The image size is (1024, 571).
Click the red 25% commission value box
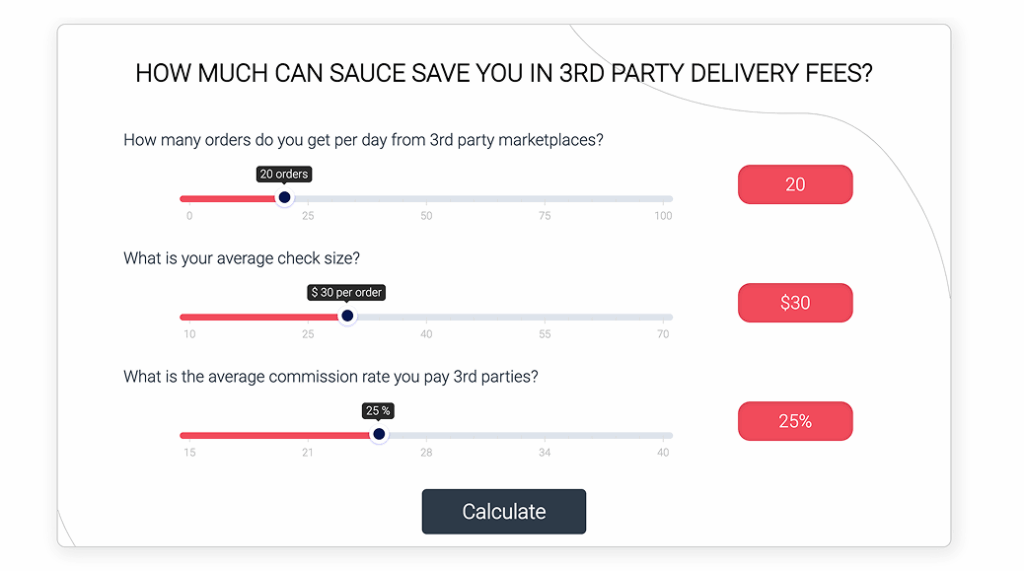tap(795, 421)
